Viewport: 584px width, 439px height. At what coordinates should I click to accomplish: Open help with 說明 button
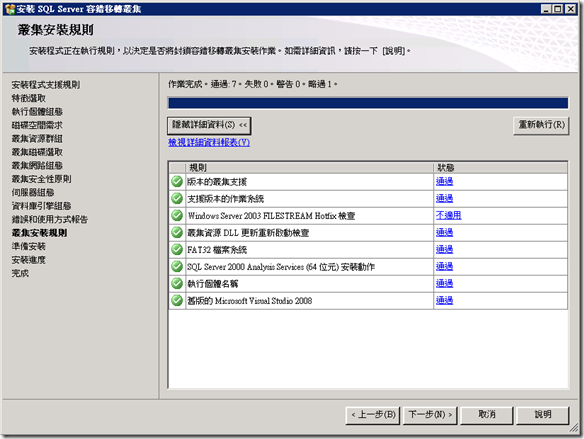[x=543, y=415]
